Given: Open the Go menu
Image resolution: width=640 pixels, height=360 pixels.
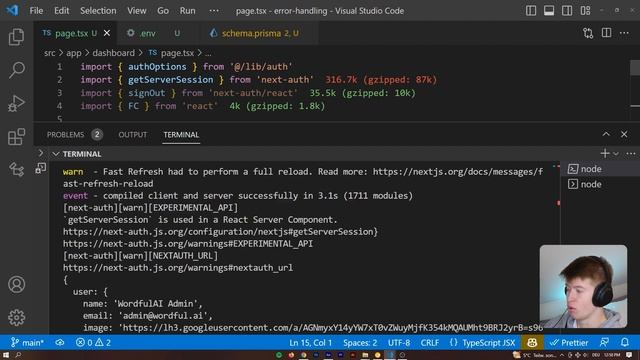Looking at the screenshot, I should click(163, 11).
